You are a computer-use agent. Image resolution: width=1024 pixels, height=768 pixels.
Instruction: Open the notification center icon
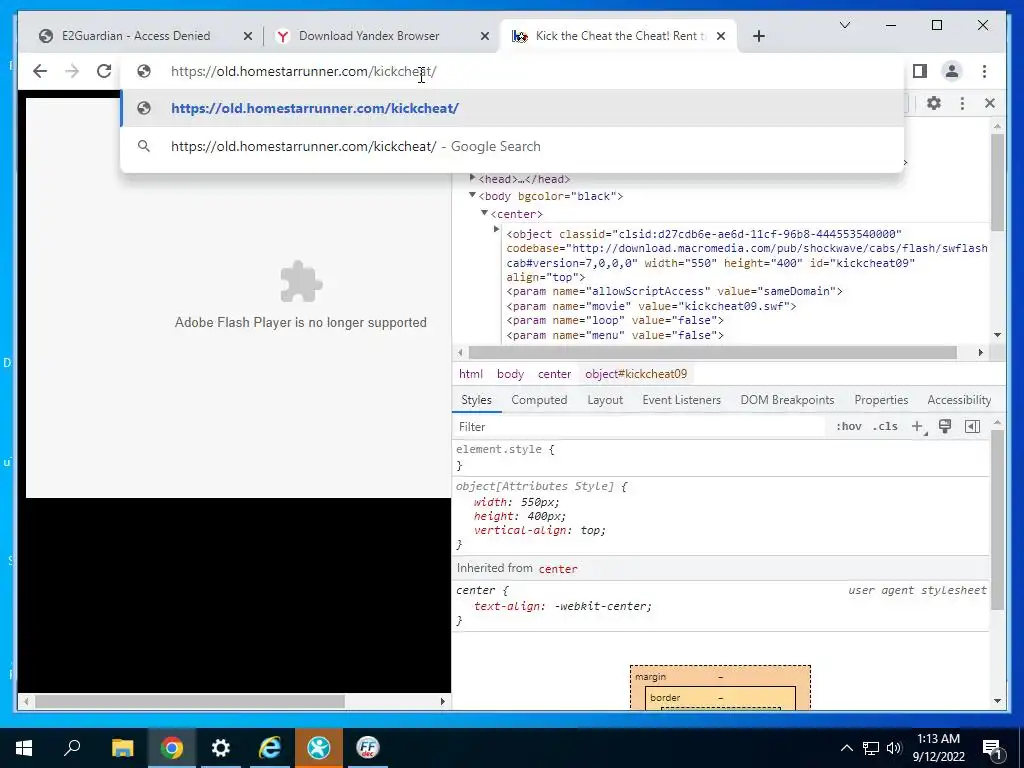[x=992, y=748]
